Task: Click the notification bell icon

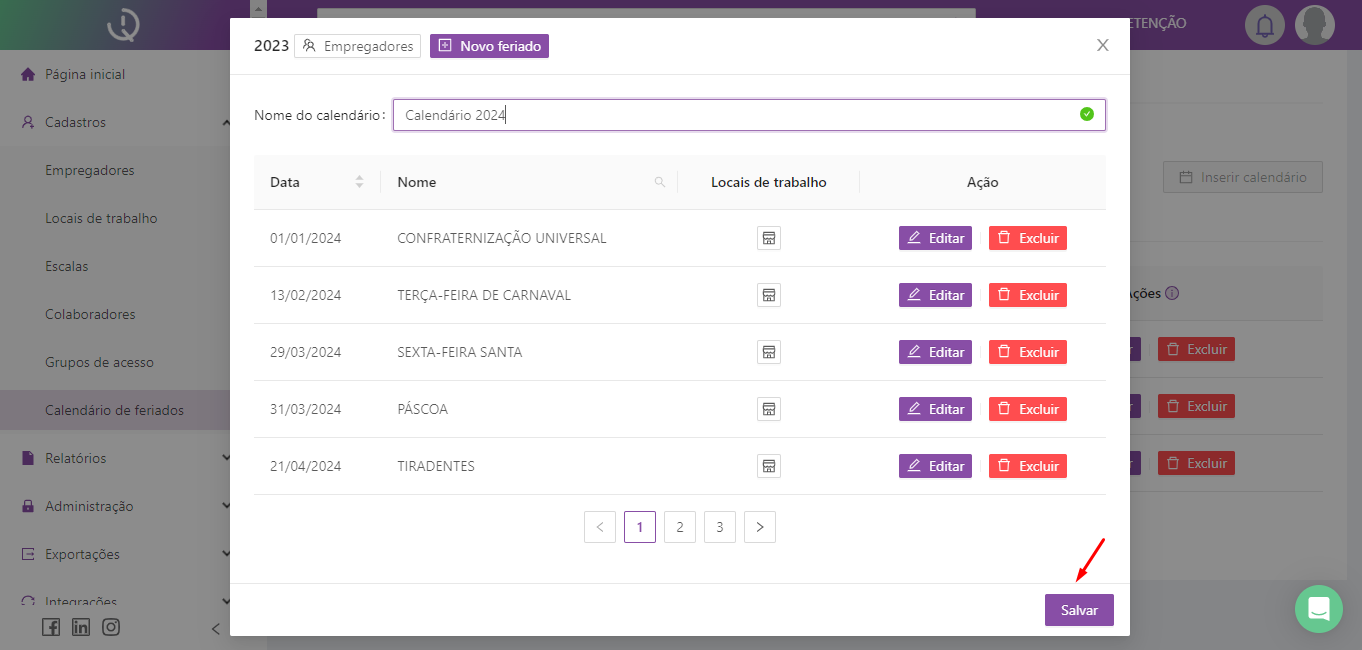Action: pyautogui.click(x=1265, y=25)
